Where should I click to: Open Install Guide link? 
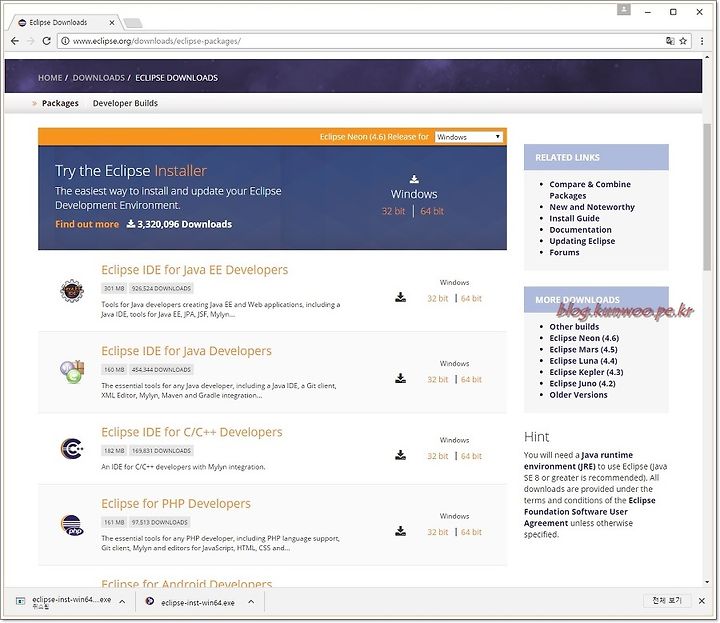point(574,219)
